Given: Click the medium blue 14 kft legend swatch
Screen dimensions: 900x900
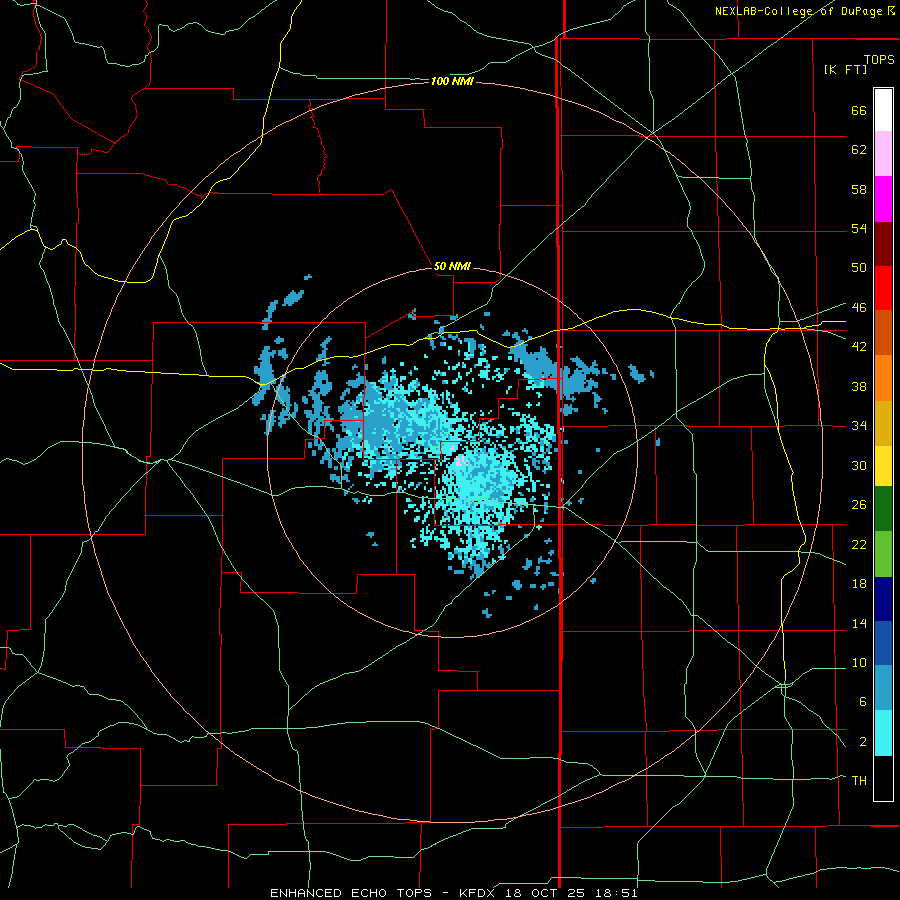Looking at the screenshot, I should click(x=883, y=643).
